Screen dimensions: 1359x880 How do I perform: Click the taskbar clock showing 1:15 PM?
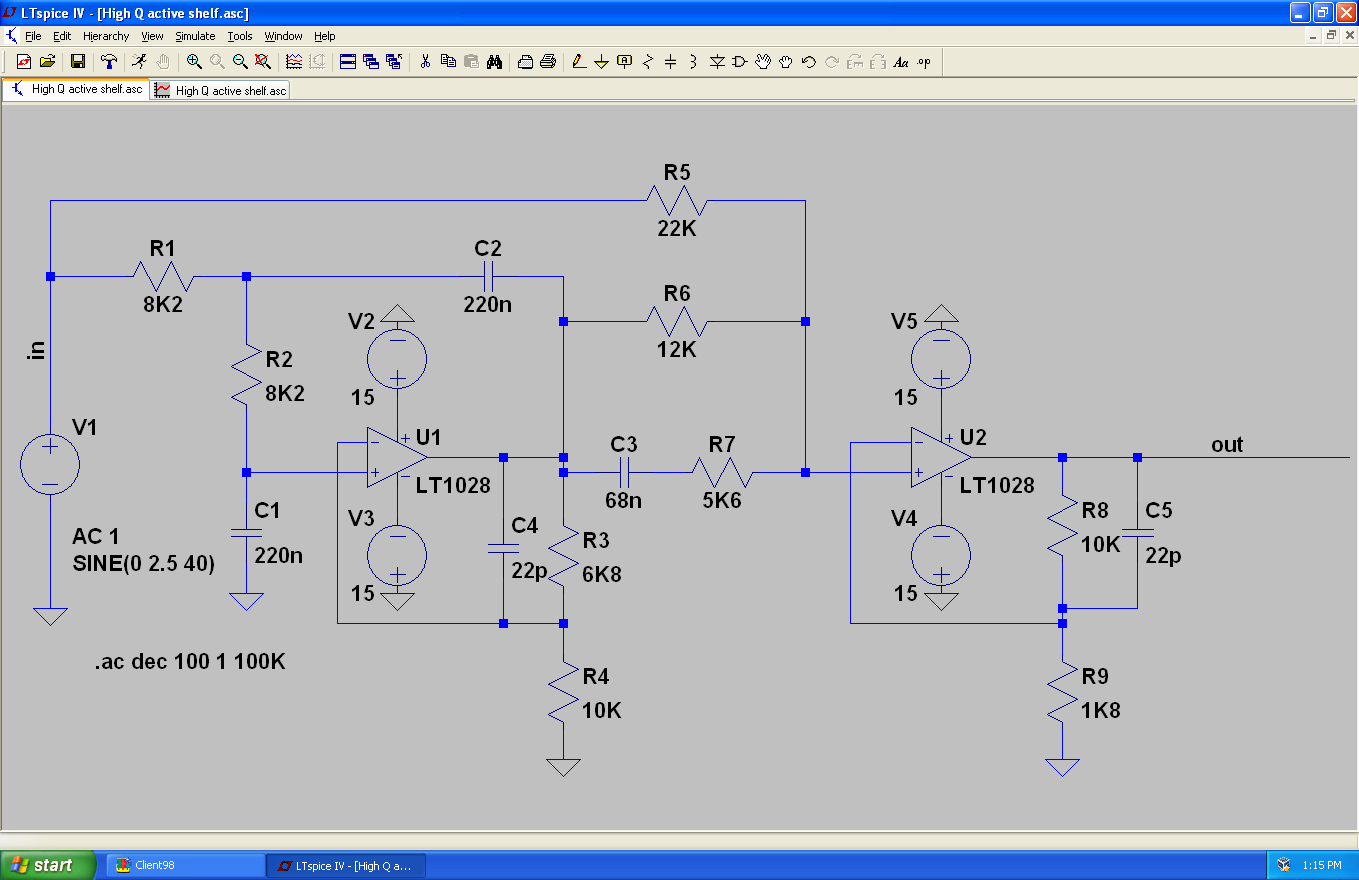click(x=1323, y=865)
